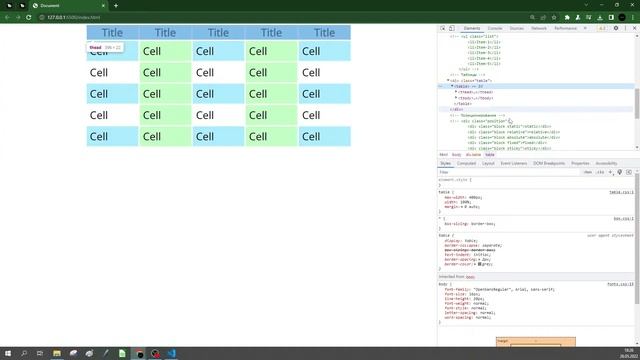
Task: Expand the tbody node
Action: (456, 98)
